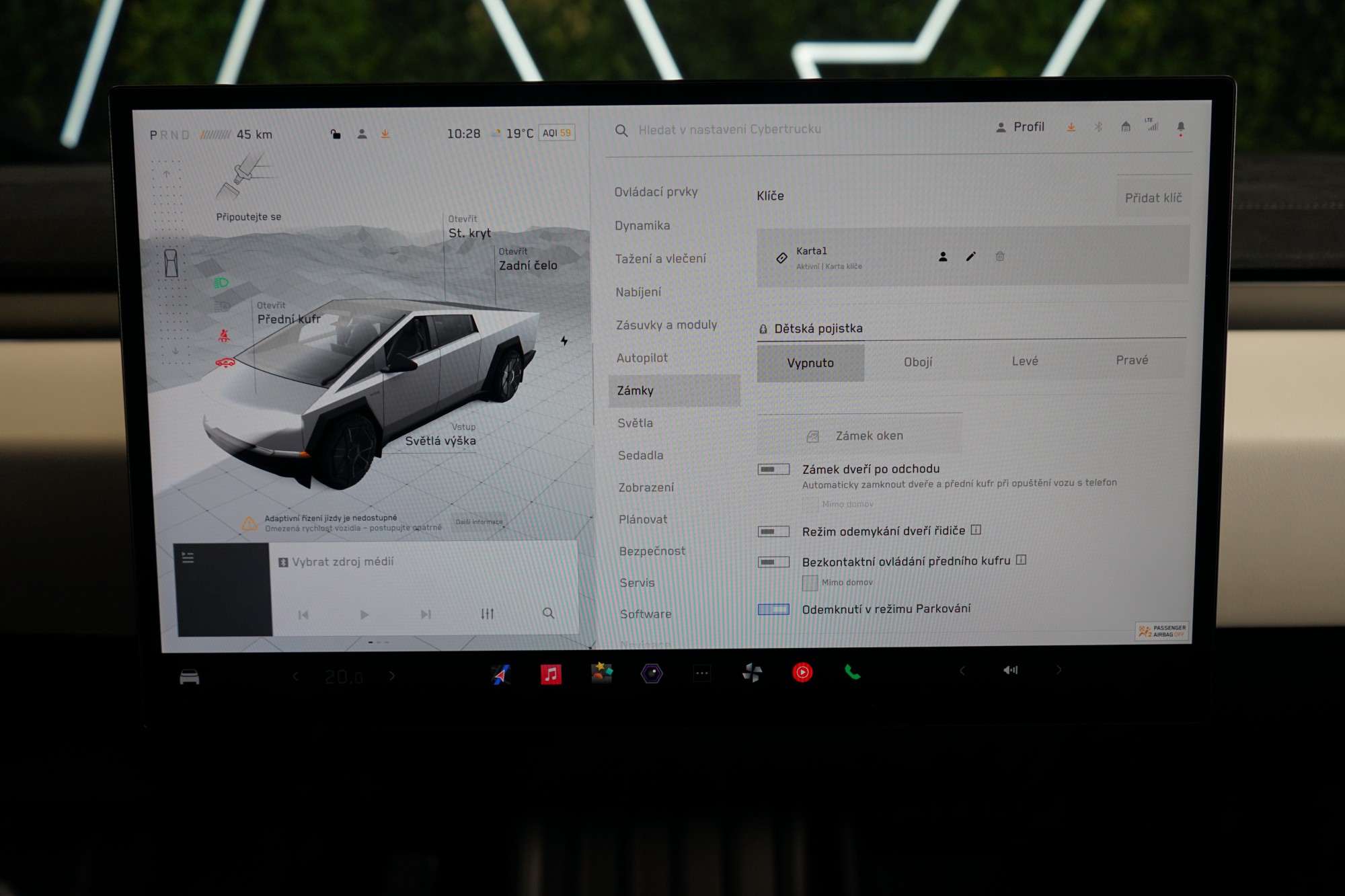This screenshot has width=1345, height=896.
Task: Click the car controls icon in bottom-left
Action: coord(190,677)
